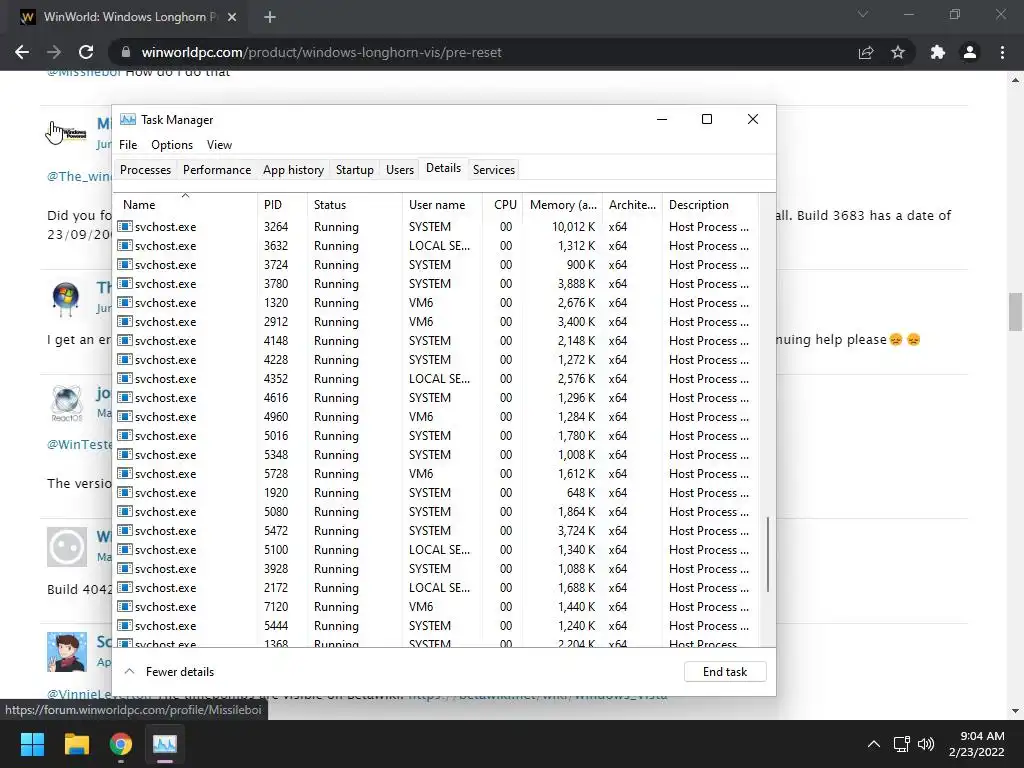Open Task Manager File menu
1024x768 pixels.
128,145
